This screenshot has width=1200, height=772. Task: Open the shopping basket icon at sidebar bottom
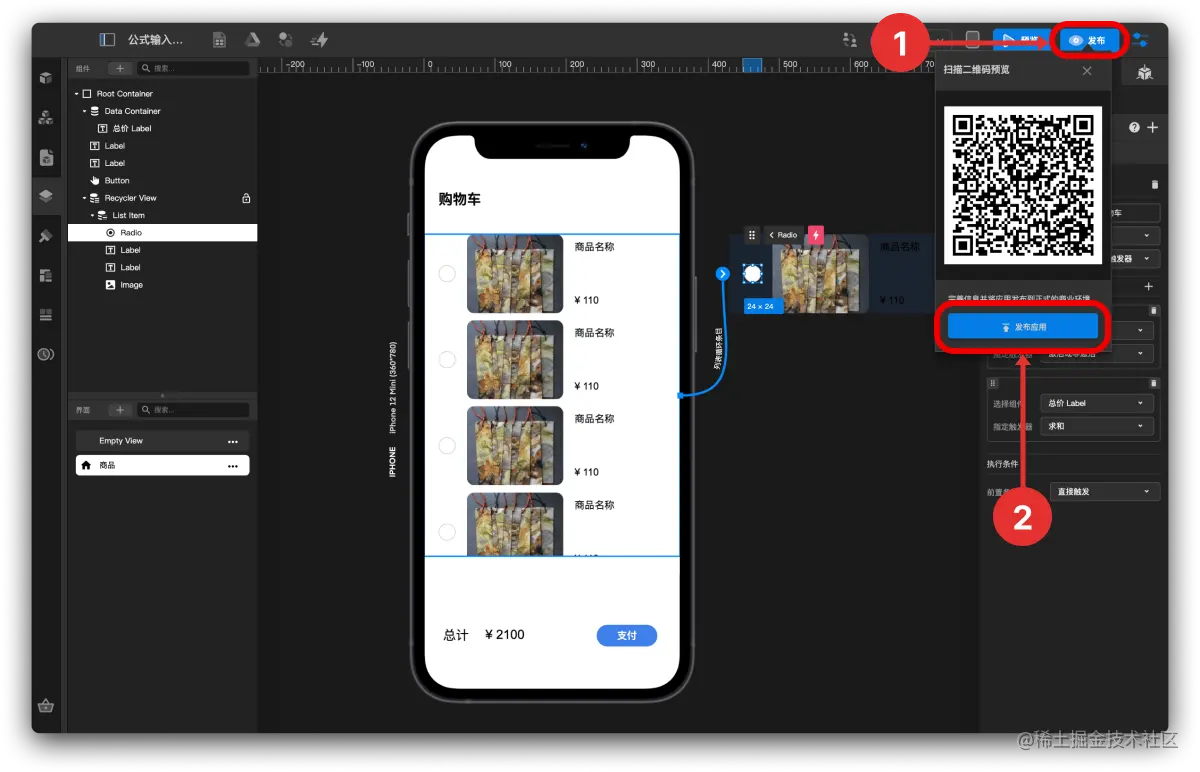tap(45, 705)
